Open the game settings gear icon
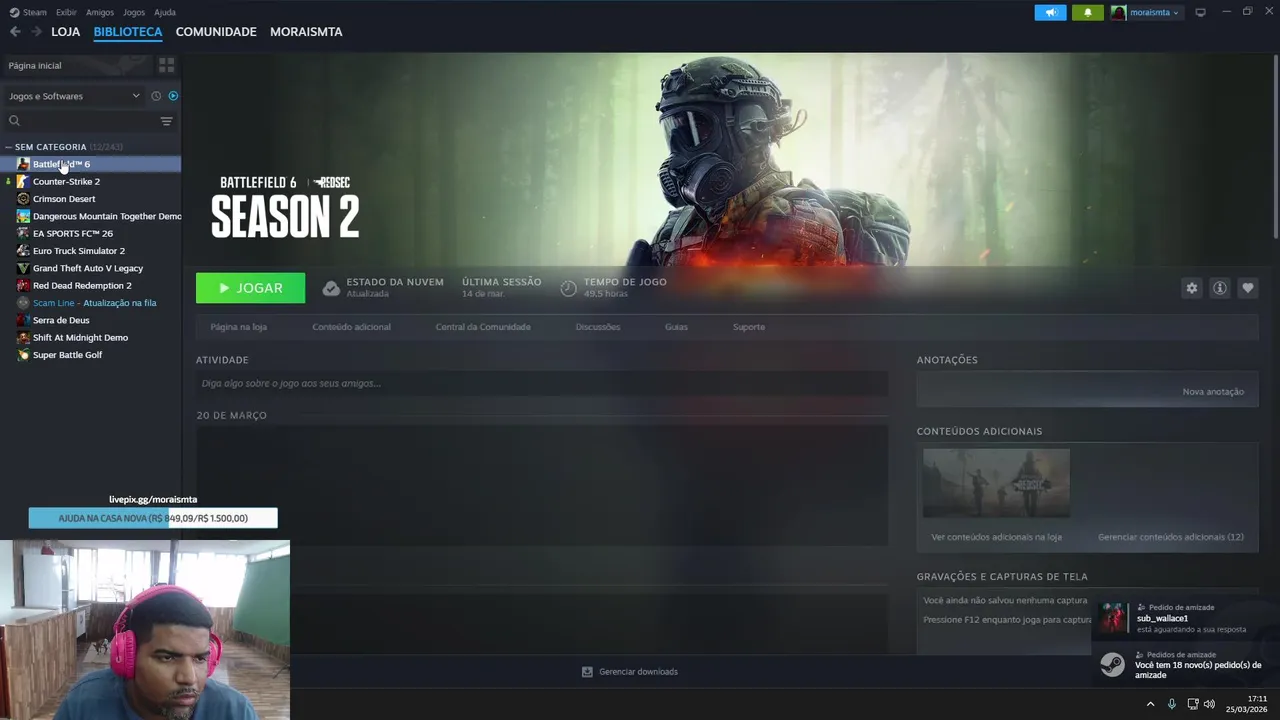The image size is (1280, 720). [1191, 288]
